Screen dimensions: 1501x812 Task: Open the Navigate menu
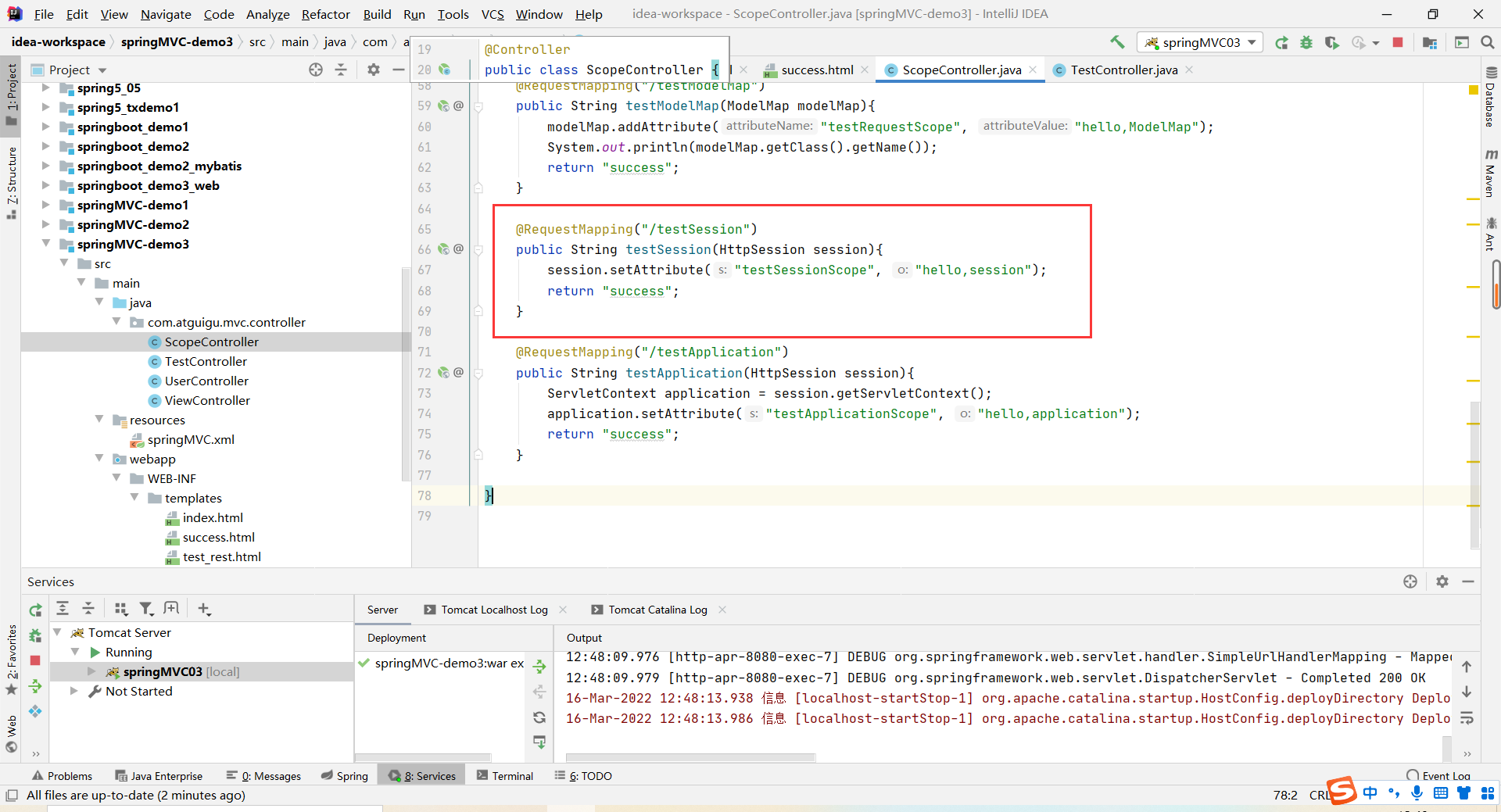pyautogui.click(x=166, y=14)
